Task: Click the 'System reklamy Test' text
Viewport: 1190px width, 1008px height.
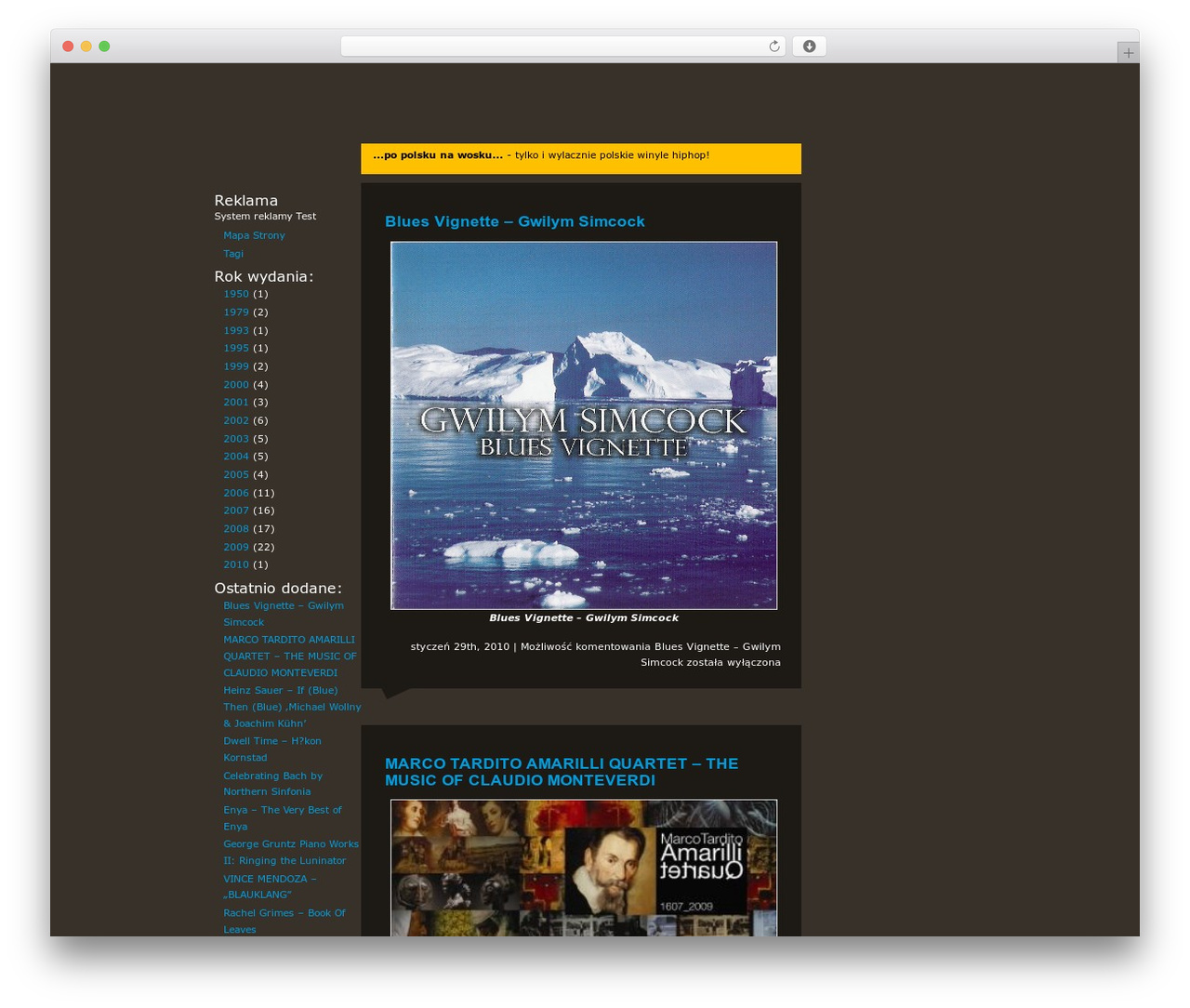Action: (265, 217)
